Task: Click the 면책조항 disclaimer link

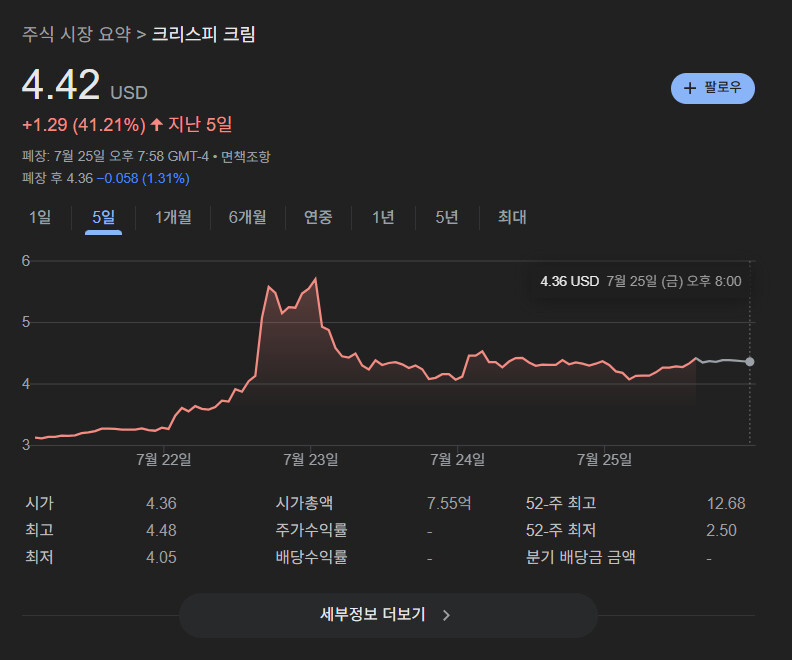Action: (x=245, y=156)
